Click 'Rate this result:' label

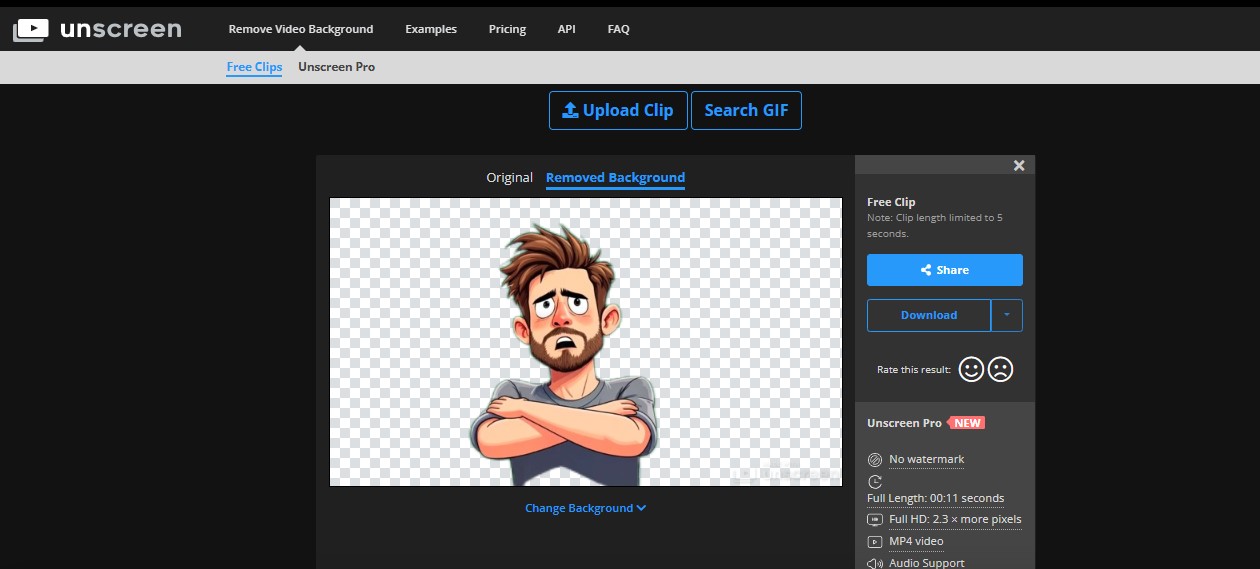(914, 370)
